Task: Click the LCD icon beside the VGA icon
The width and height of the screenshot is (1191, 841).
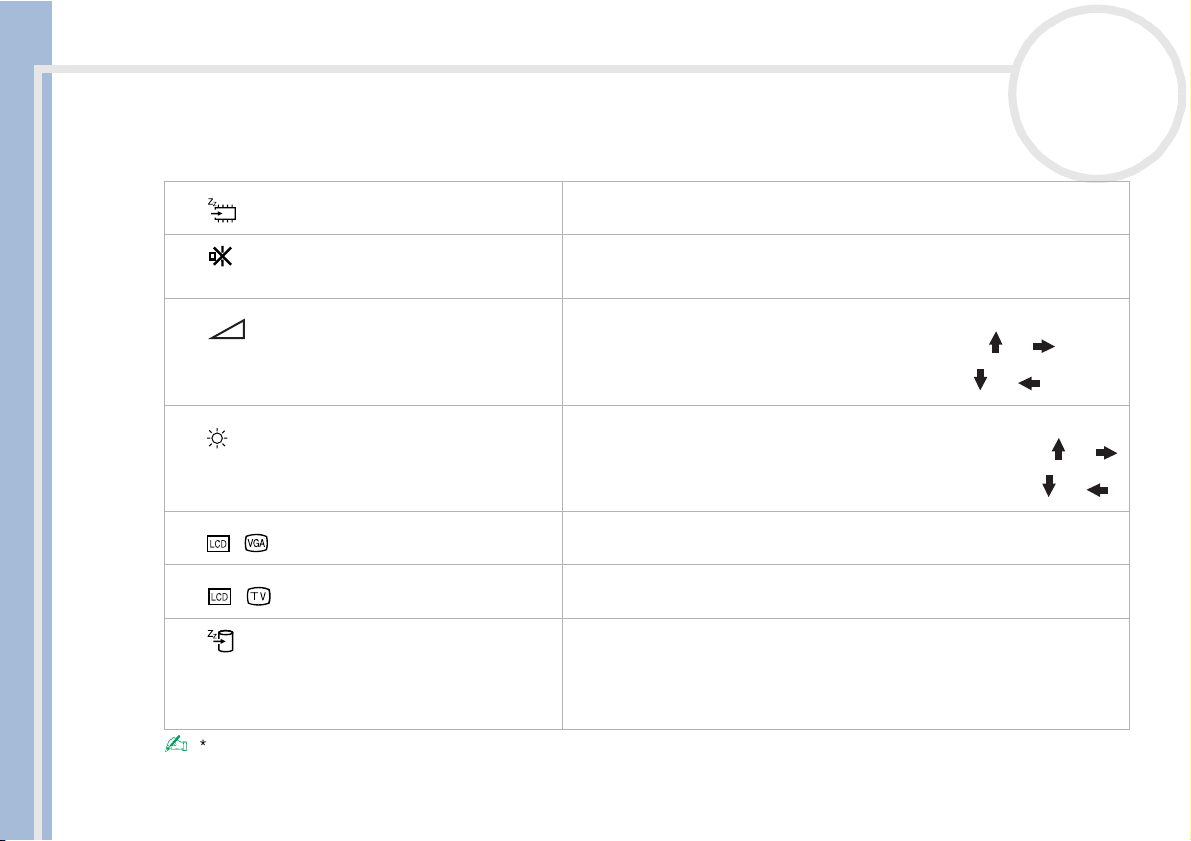Action: tap(218, 544)
